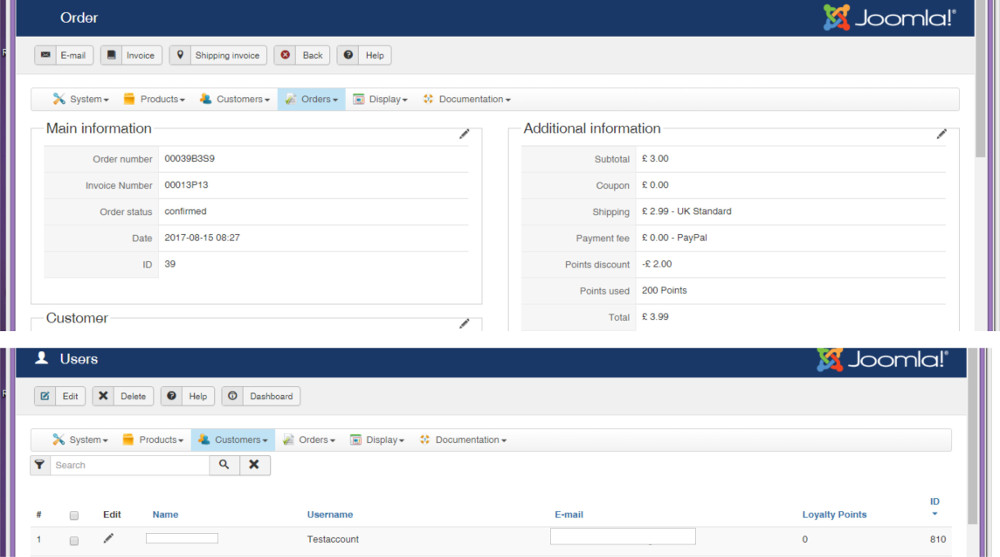Open the Products menu in Users panel

coord(152,440)
